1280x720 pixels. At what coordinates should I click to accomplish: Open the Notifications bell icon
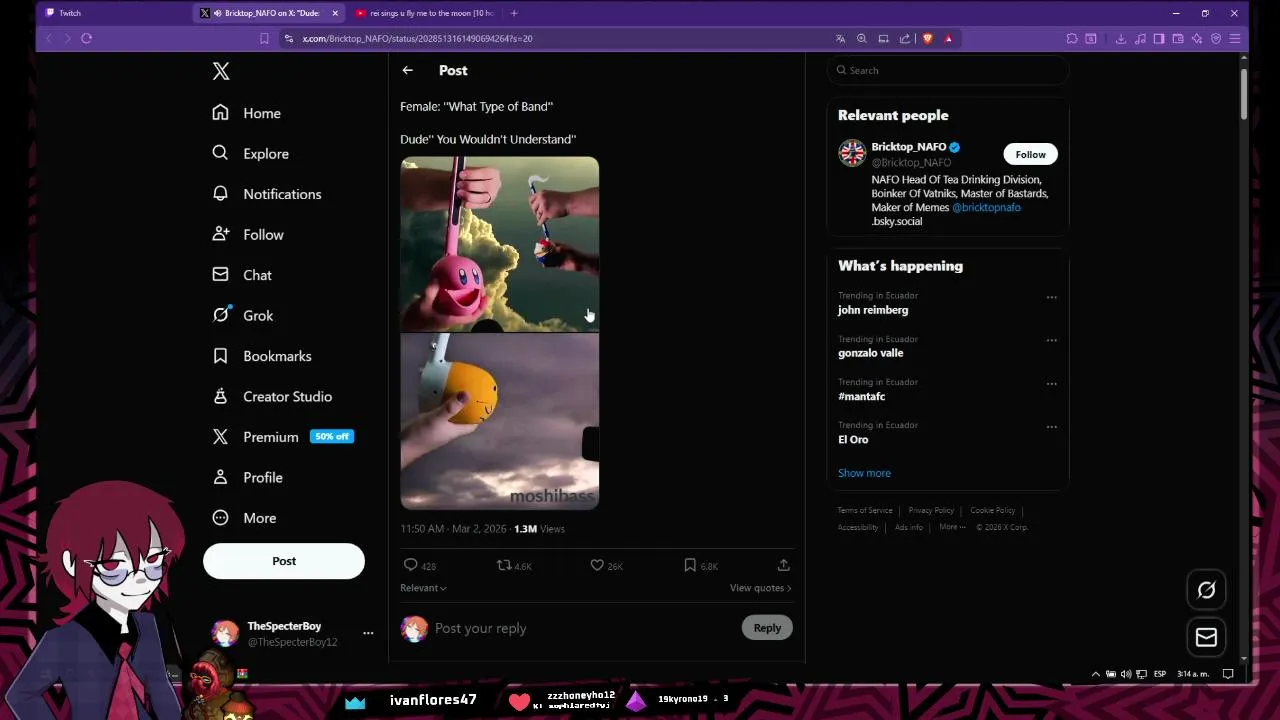coord(221,194)
